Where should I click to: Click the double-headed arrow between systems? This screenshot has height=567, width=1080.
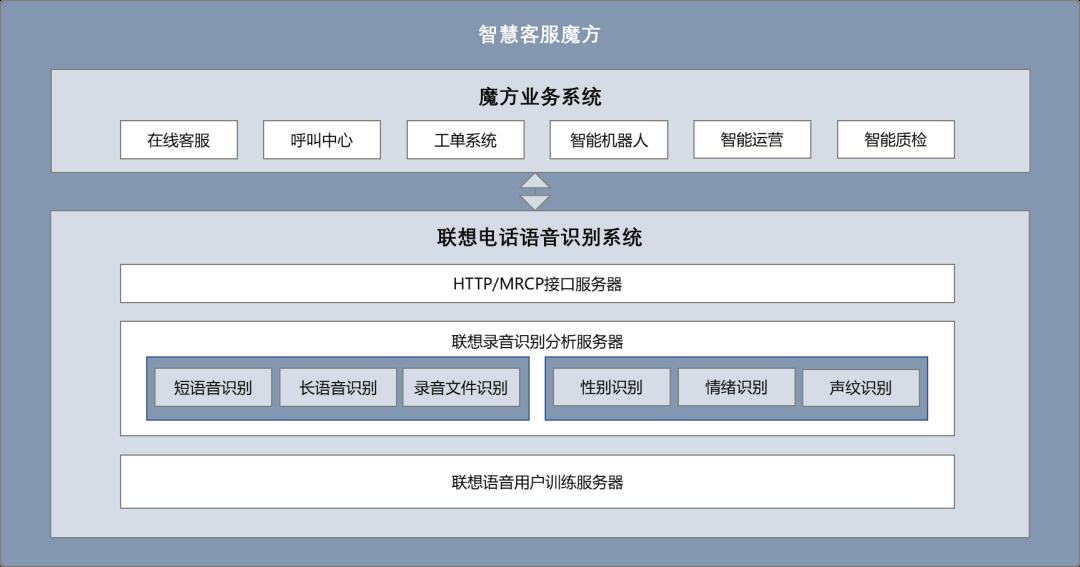(535, 192)
